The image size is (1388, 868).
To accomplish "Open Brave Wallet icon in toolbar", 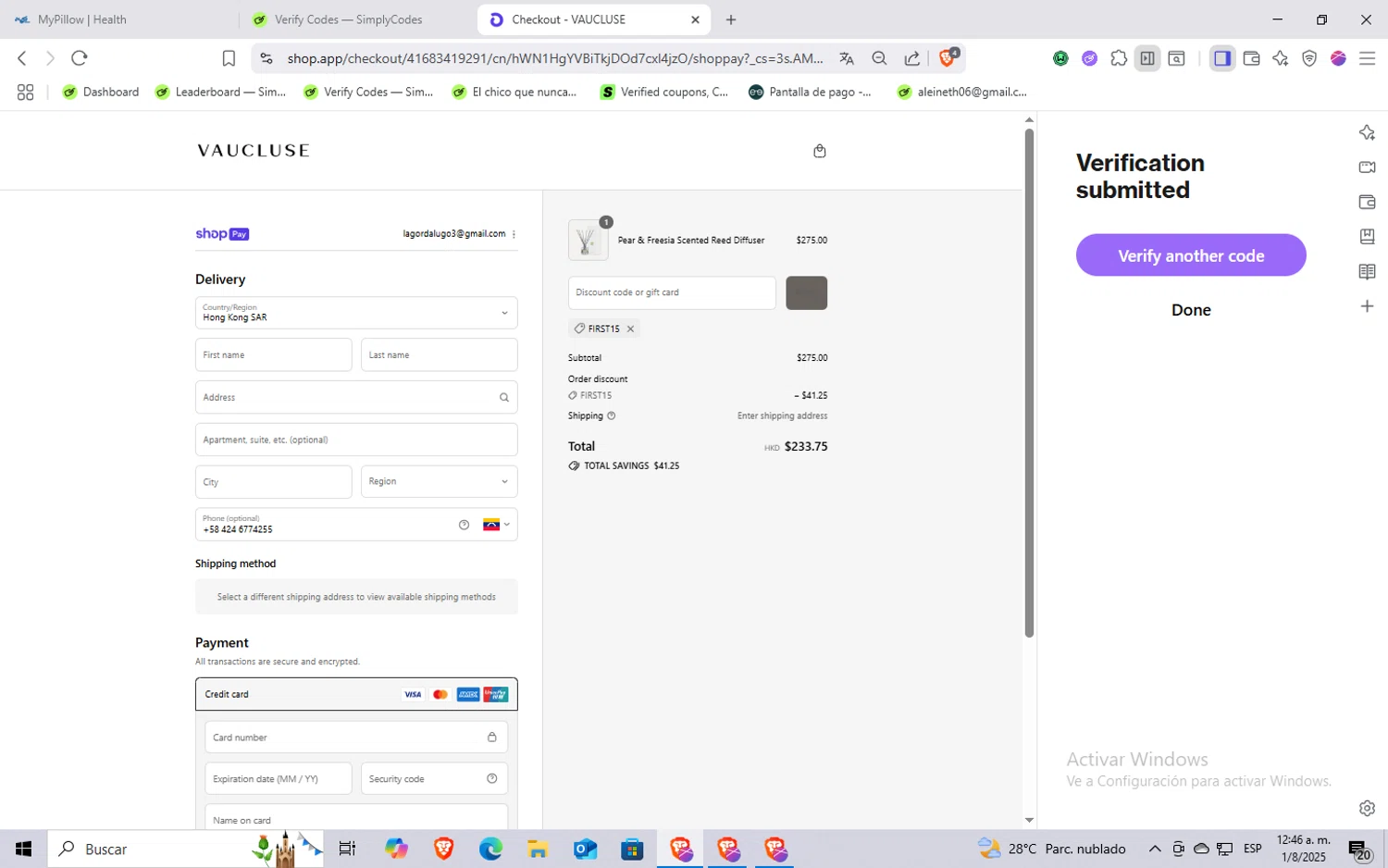I will pos(1252,58).
